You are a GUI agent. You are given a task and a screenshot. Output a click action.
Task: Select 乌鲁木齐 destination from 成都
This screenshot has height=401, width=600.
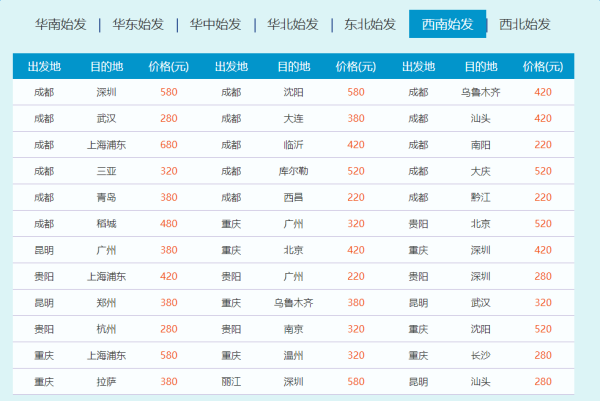click(481, 92)
